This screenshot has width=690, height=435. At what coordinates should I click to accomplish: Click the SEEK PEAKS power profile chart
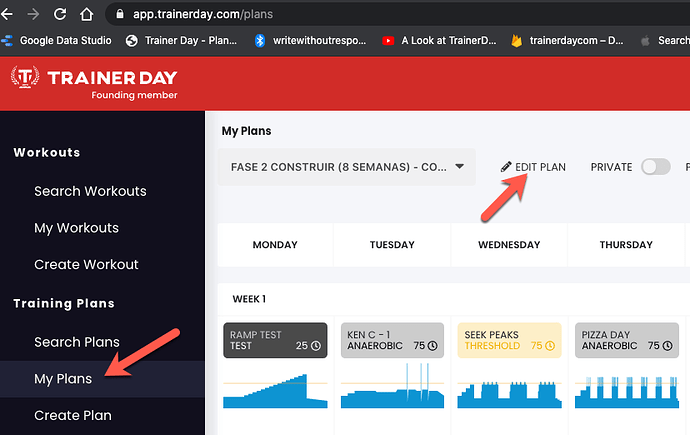point(510,395)
